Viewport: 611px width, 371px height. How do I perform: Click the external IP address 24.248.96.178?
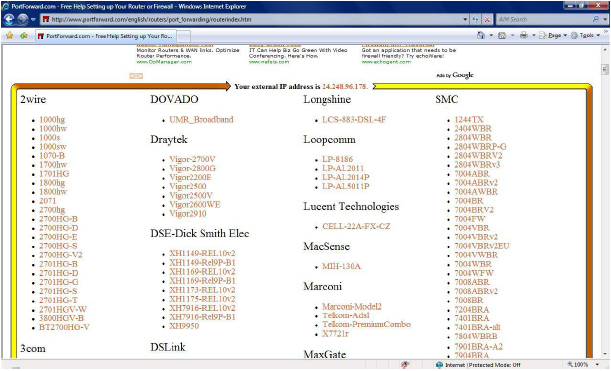click(344, 87)
